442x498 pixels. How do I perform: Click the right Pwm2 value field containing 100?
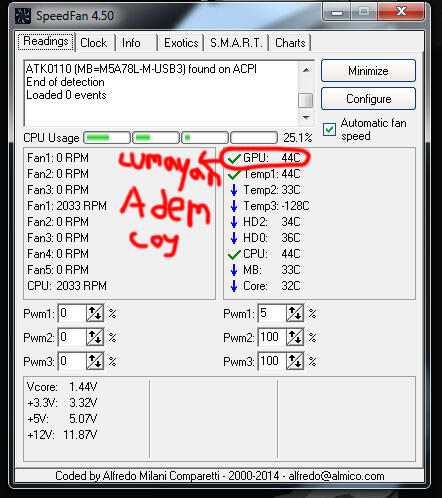272,337
